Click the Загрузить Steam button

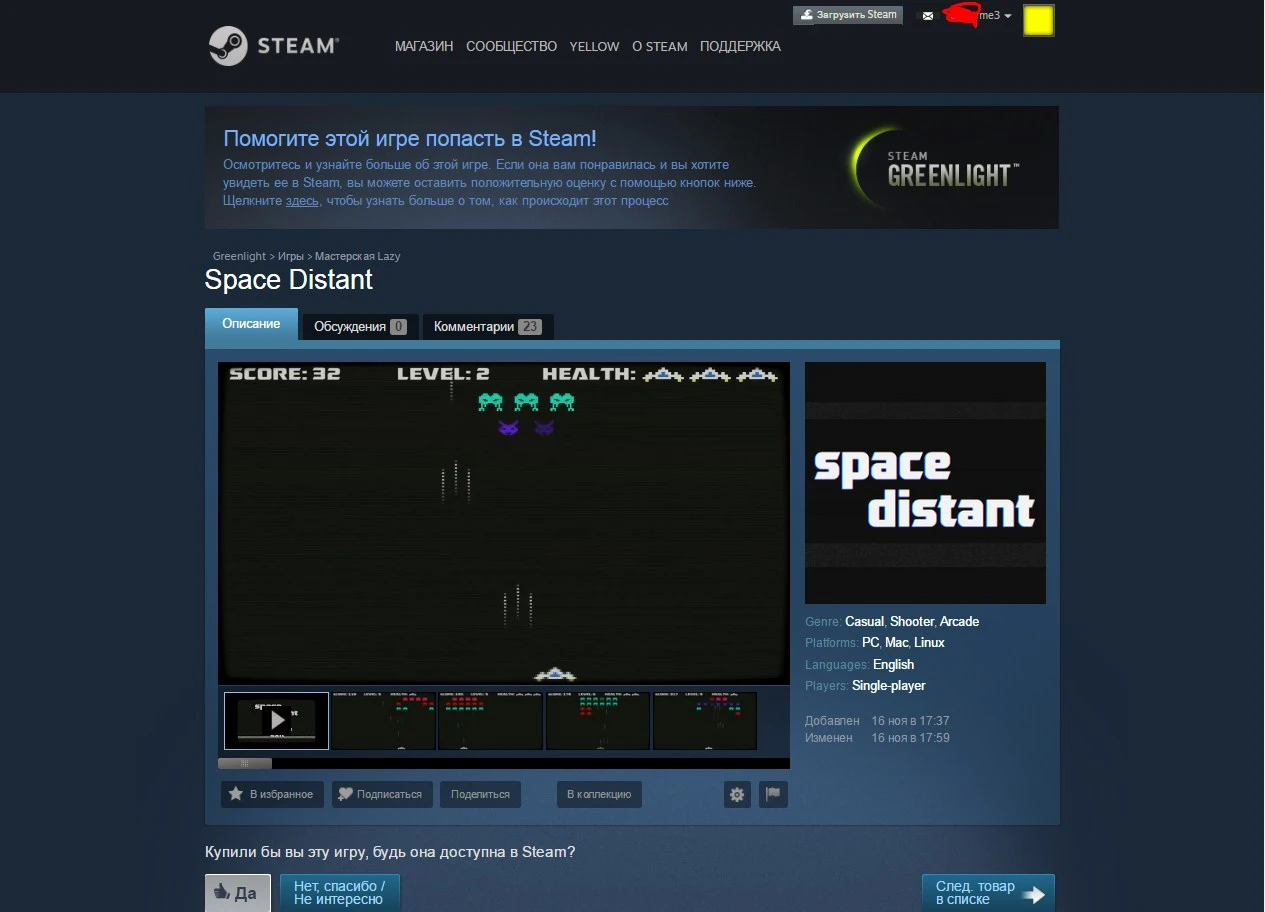(848, 15)
